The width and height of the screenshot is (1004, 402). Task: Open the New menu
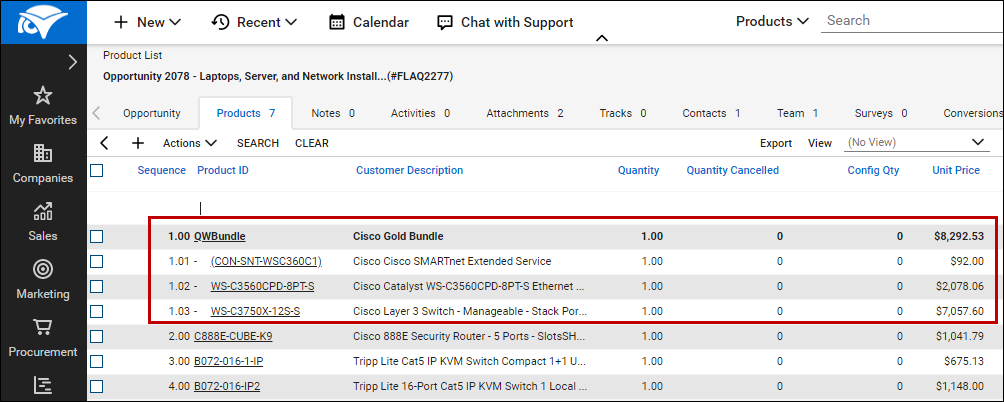(x=147, y=22)
